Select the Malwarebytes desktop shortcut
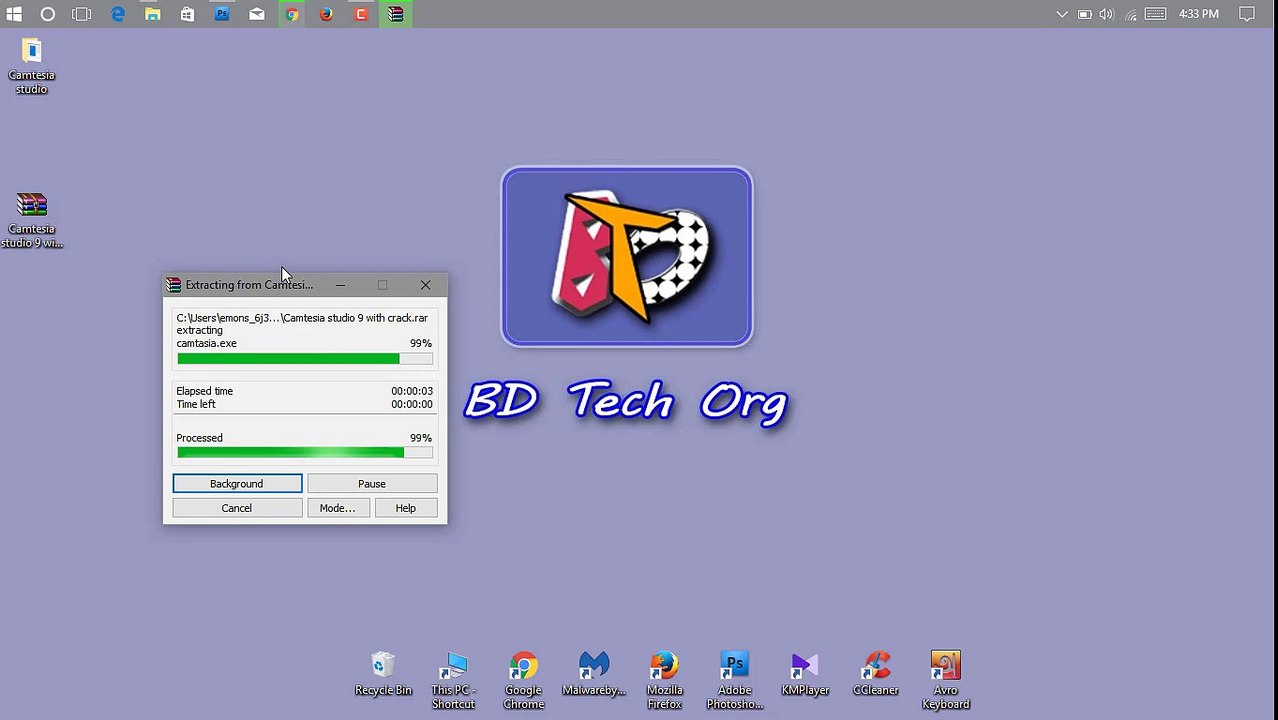 click(594, 675)
